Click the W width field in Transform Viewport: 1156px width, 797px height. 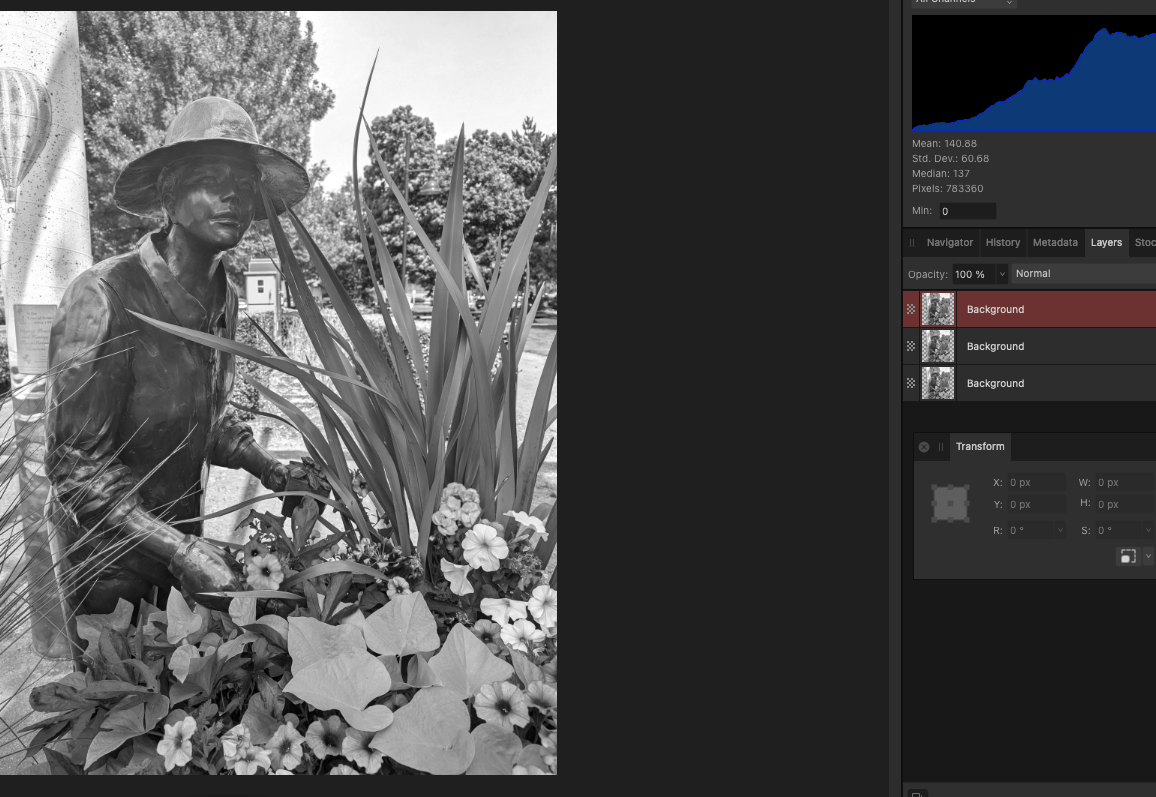[1124, 483]
